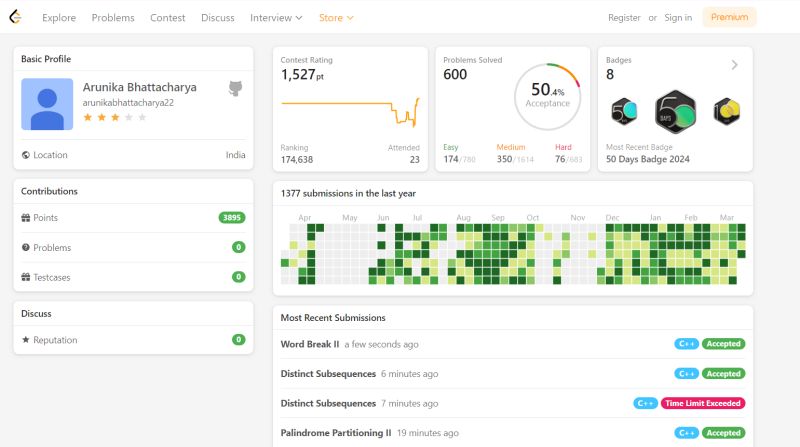Open the first 50 days badge icon

click(x=624, y=111)
